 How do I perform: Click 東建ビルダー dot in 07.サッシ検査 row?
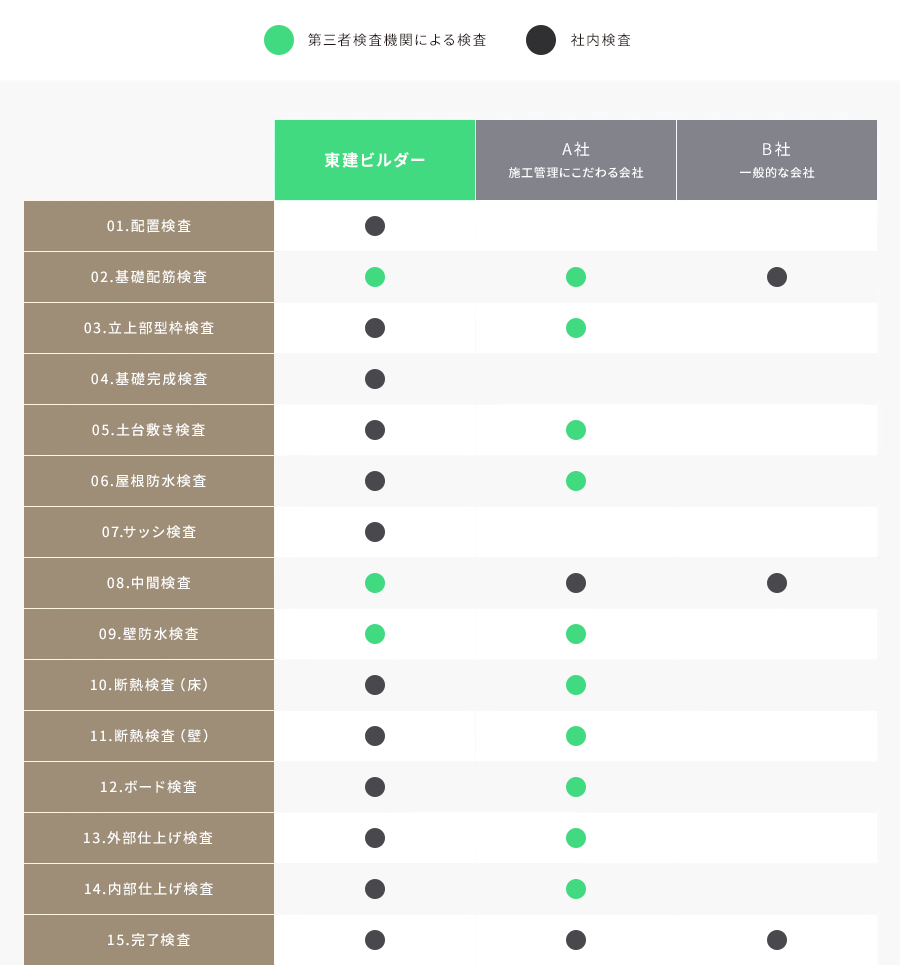pos(375,532)
